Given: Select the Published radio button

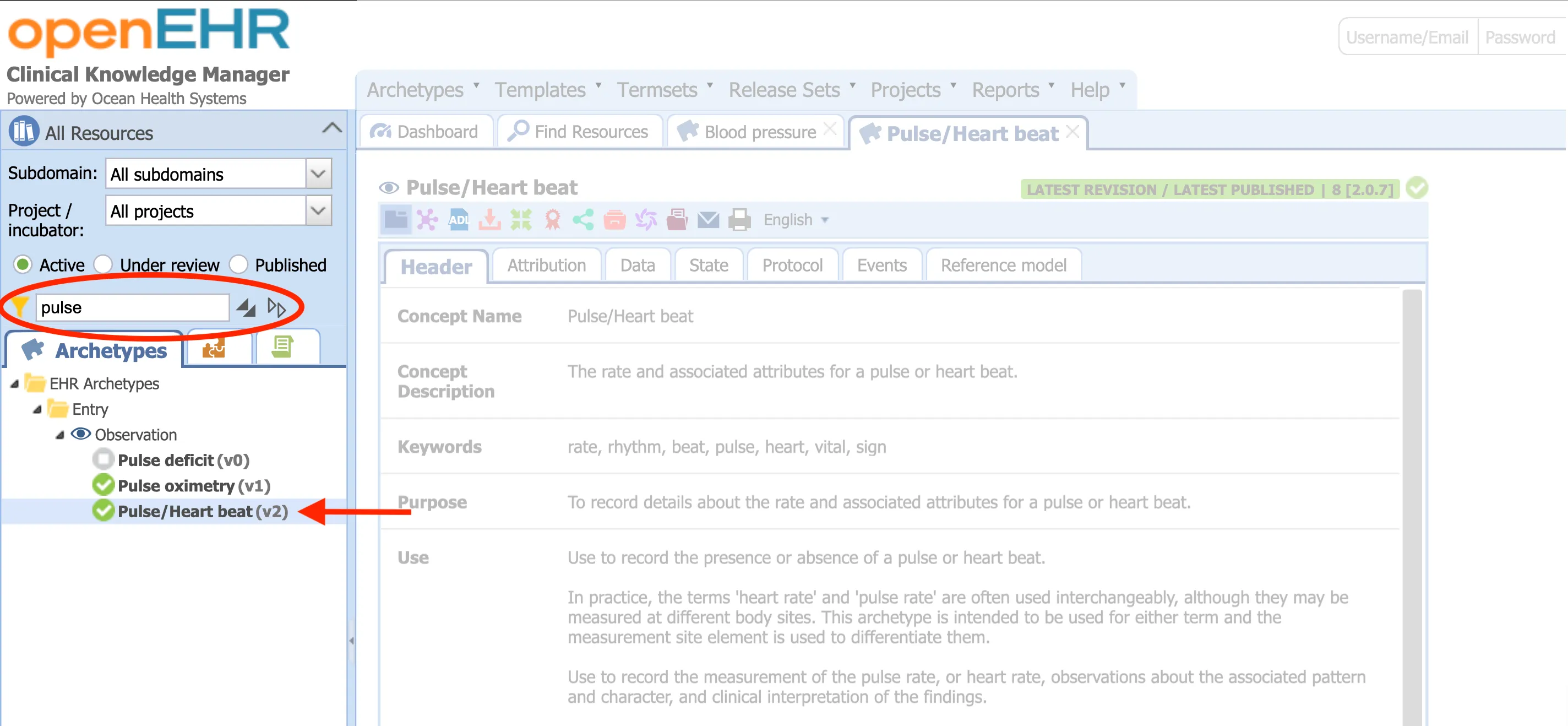Looking at the screenshot, I should (x=238, y=264).
